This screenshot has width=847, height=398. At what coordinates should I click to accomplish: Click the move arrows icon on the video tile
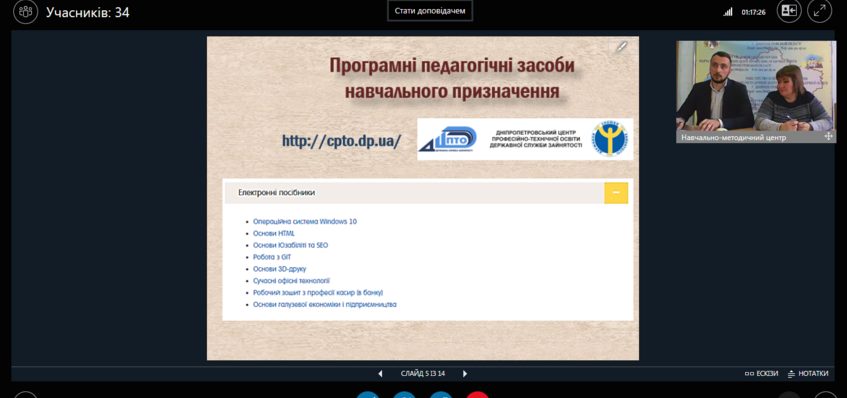[x=828, y=137]
